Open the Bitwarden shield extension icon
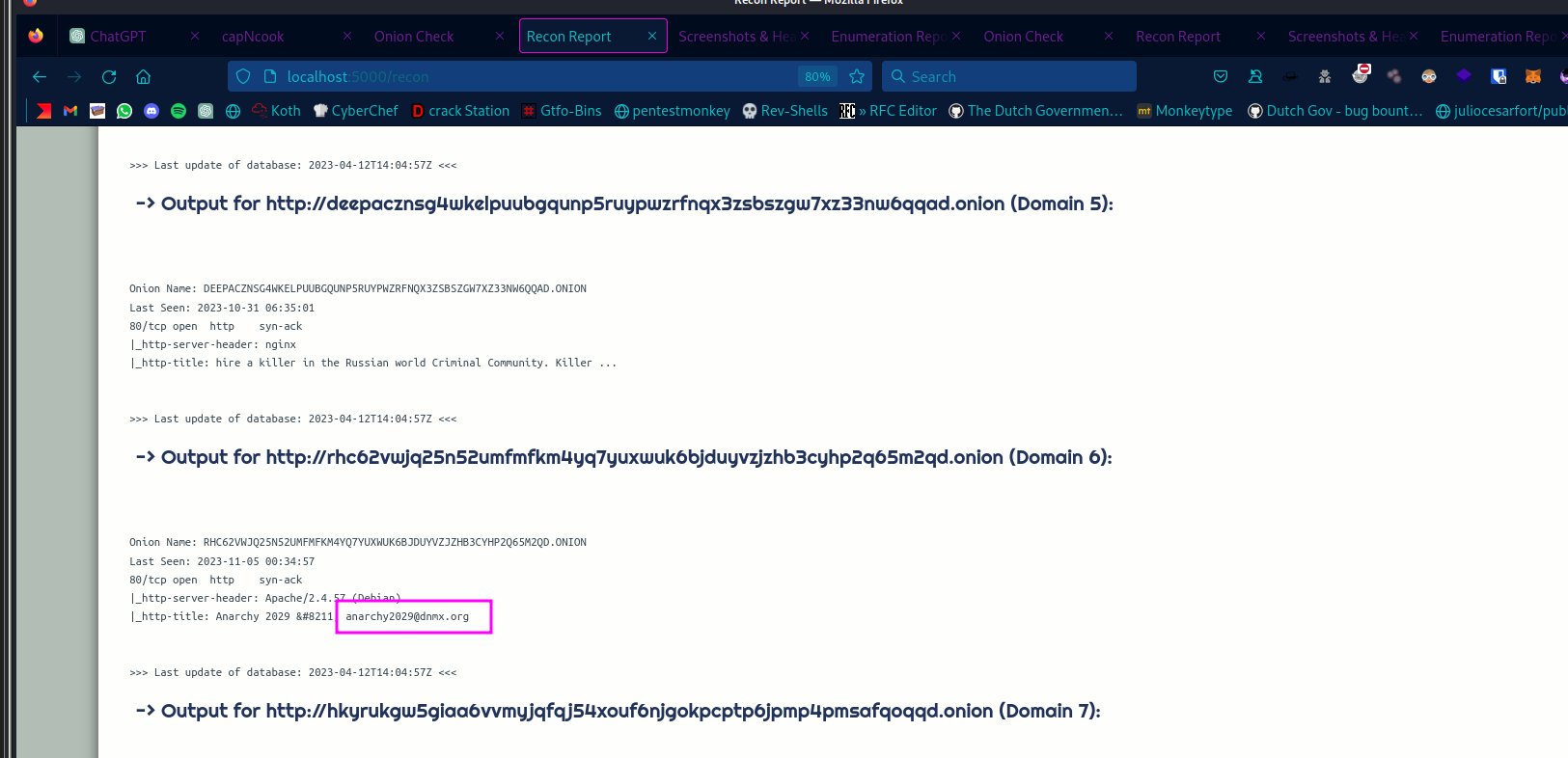 1499,76
